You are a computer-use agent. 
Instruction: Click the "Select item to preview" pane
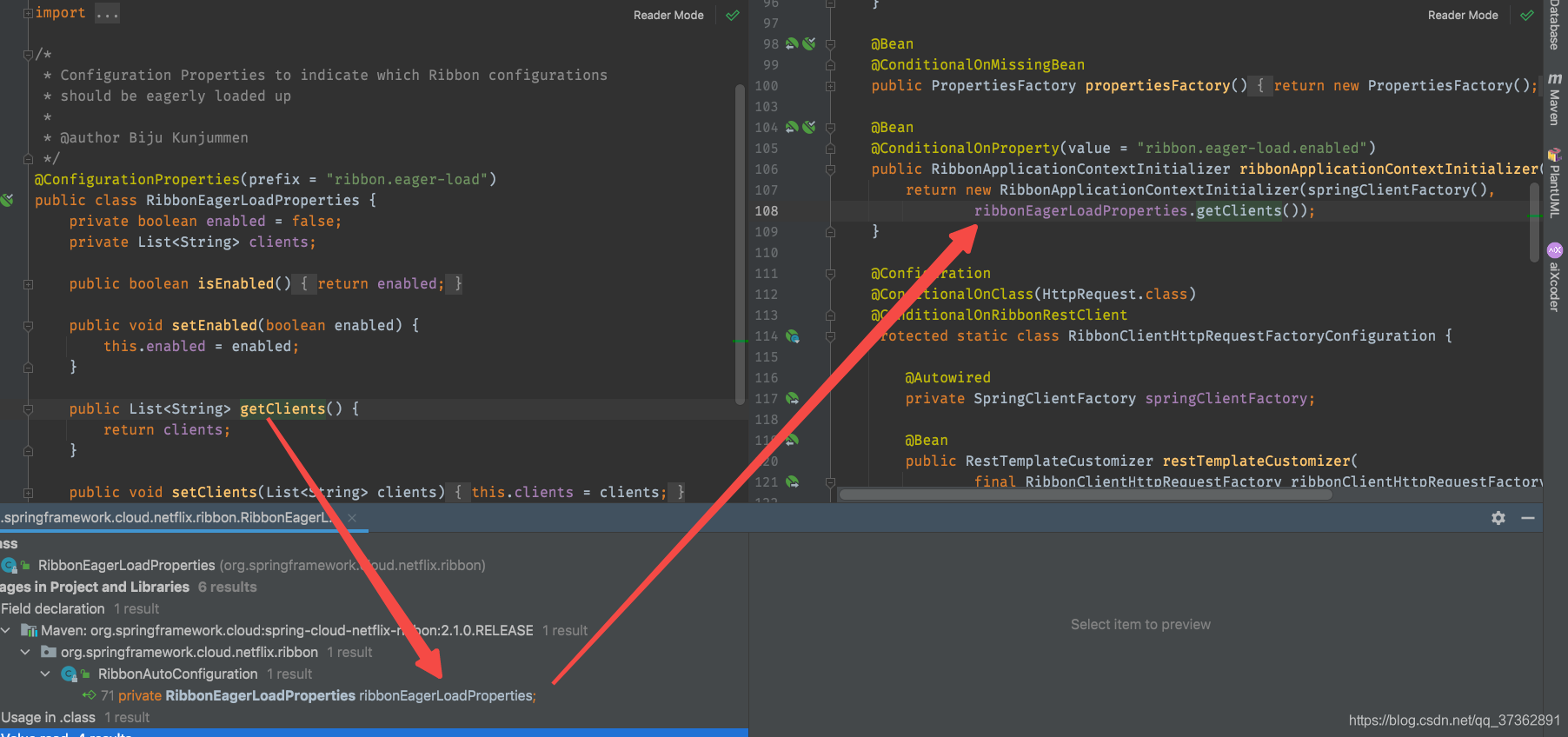click(x=1140, y=625)
